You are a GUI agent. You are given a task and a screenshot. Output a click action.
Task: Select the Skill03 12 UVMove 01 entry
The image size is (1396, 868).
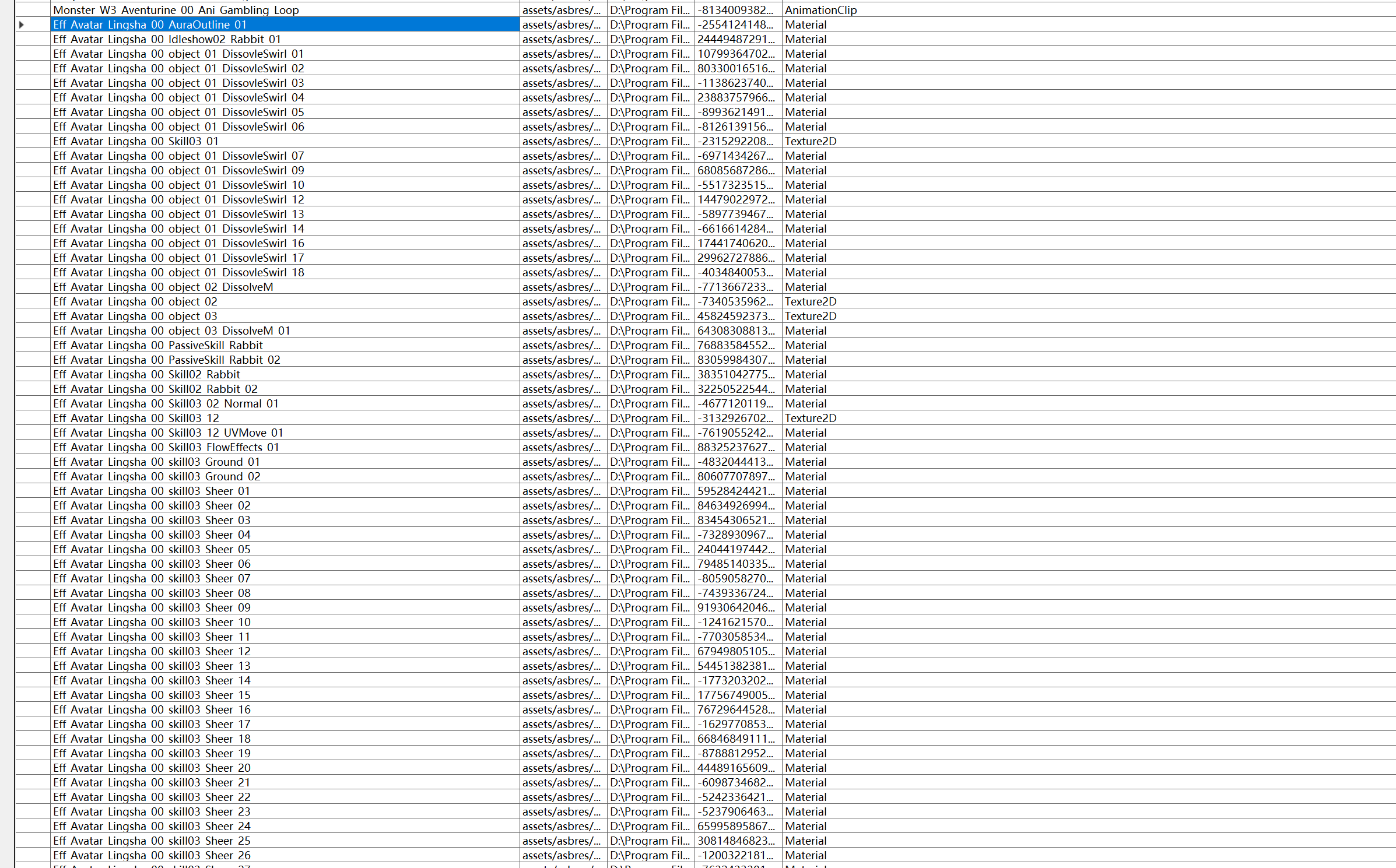click(x=168, y=433)
